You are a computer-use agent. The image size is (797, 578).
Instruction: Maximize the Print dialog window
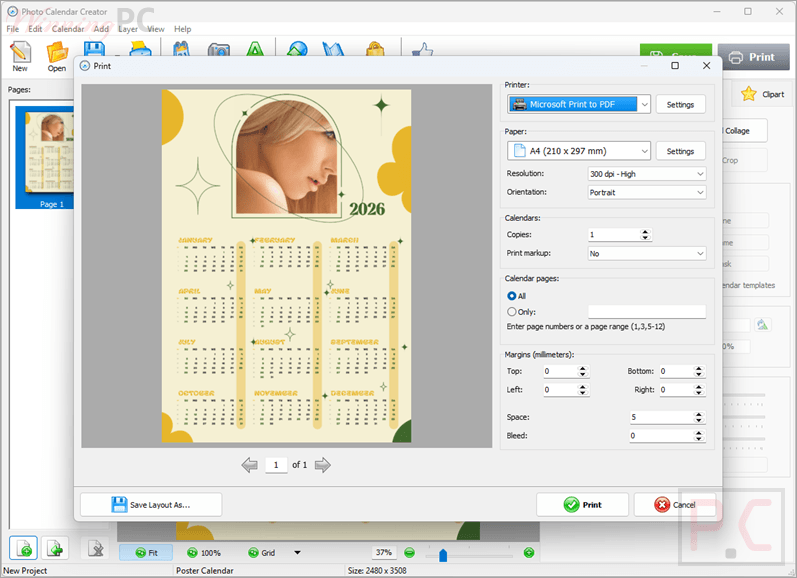coord(675,66)
